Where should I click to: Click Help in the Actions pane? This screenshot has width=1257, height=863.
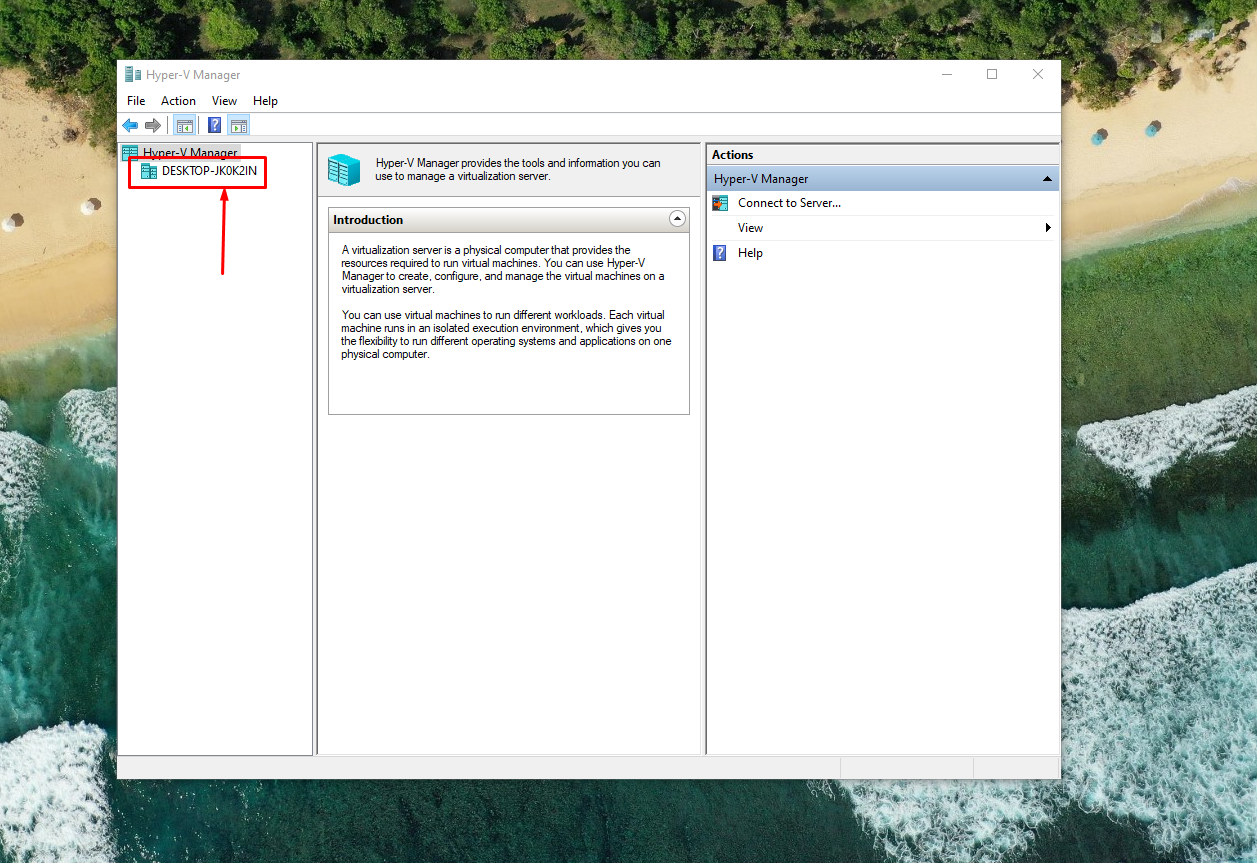(x=750, y=253)
